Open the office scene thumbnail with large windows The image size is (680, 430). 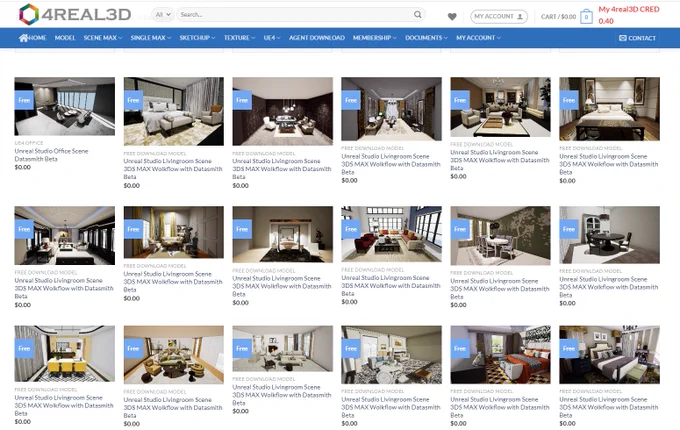[x=65, y=106]
